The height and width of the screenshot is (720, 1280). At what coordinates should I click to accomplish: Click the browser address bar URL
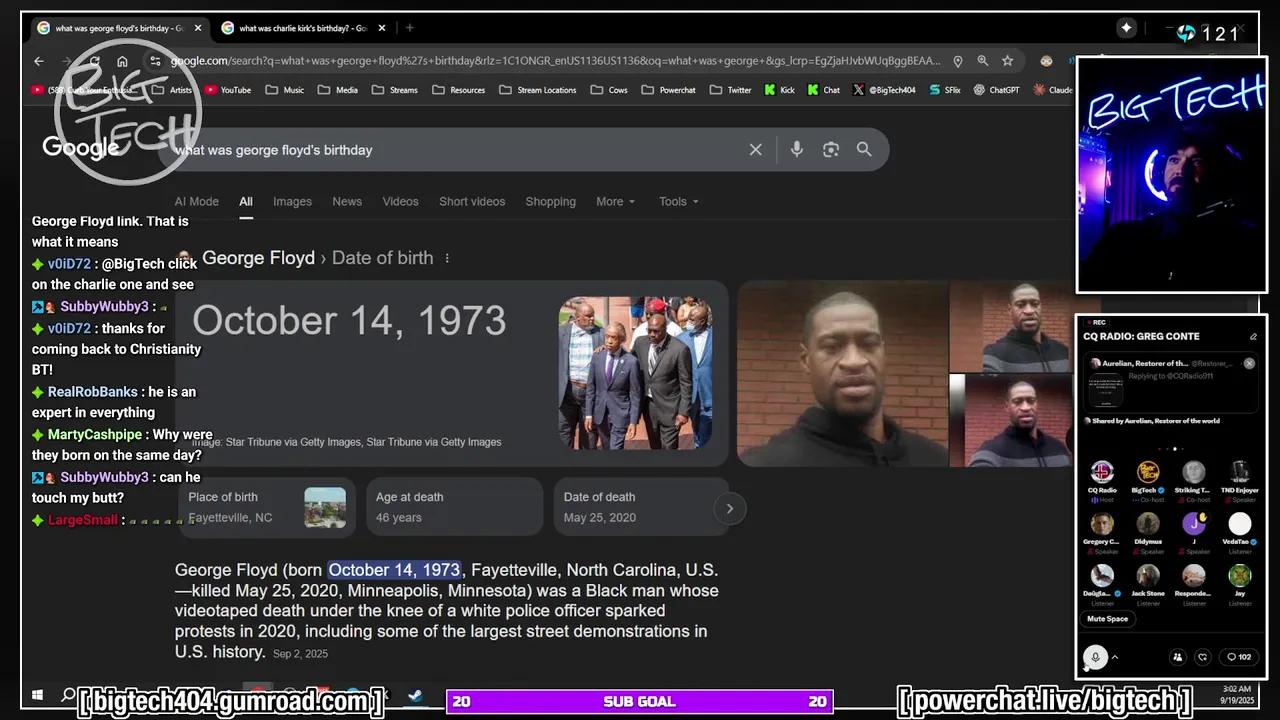coord(555,61)
